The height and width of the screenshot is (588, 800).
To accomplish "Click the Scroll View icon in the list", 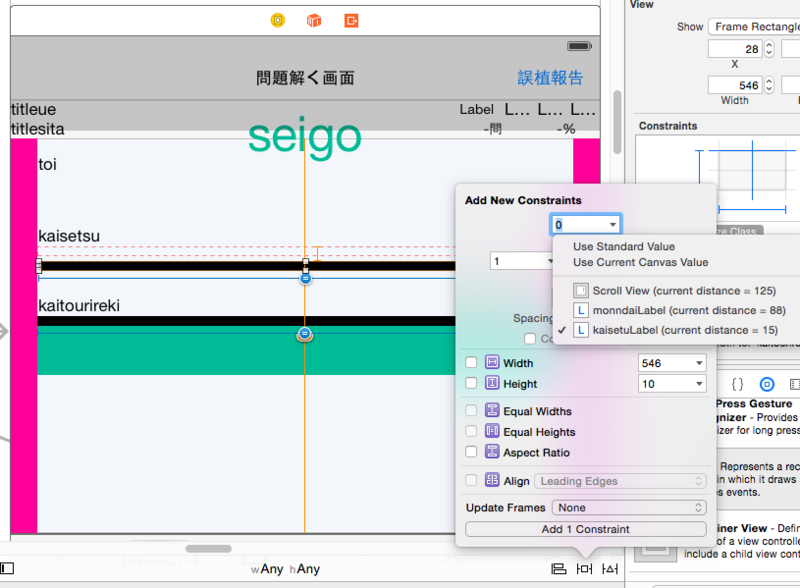I will (581, 291).
